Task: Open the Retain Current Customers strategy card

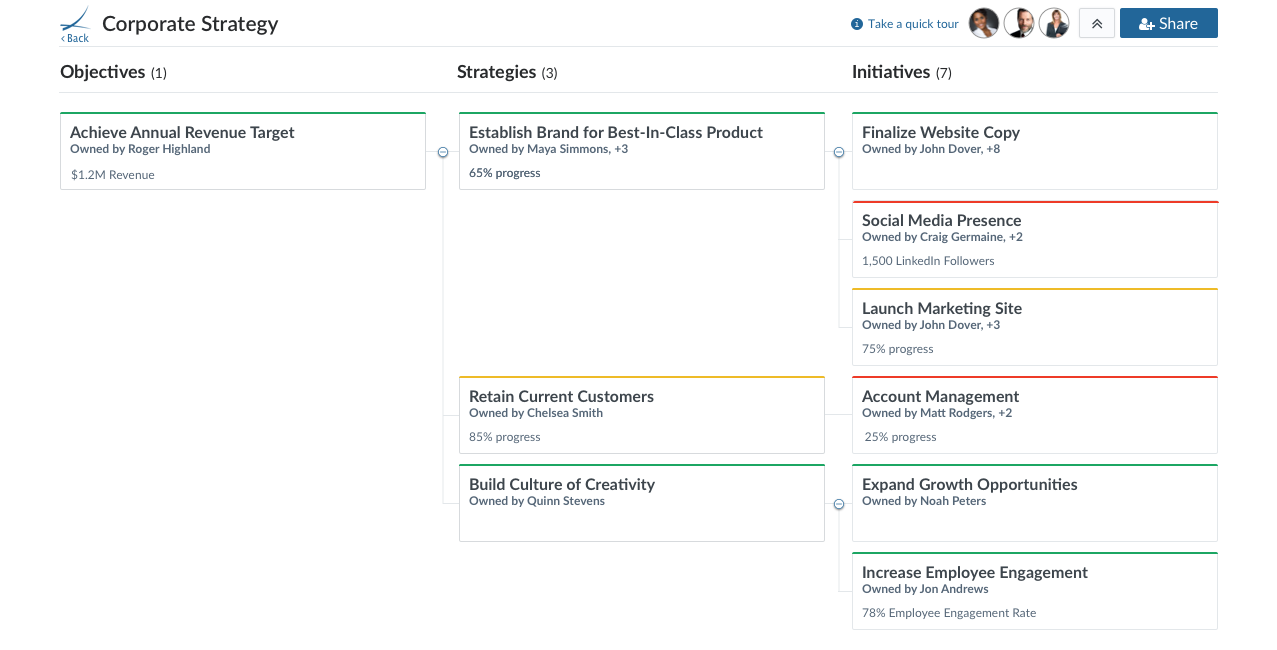Action: pyautogui.click(x=642, y=415)
